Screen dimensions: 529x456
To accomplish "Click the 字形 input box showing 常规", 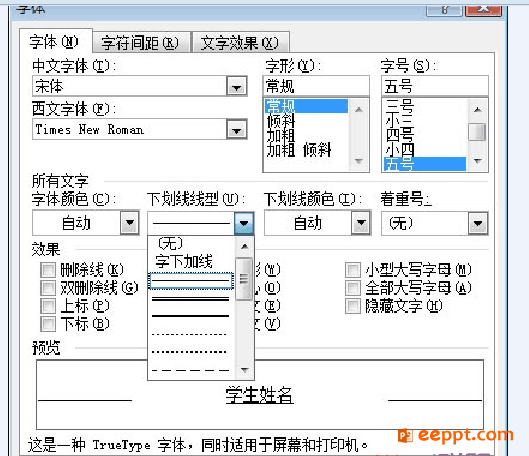I will click(316, 86).
